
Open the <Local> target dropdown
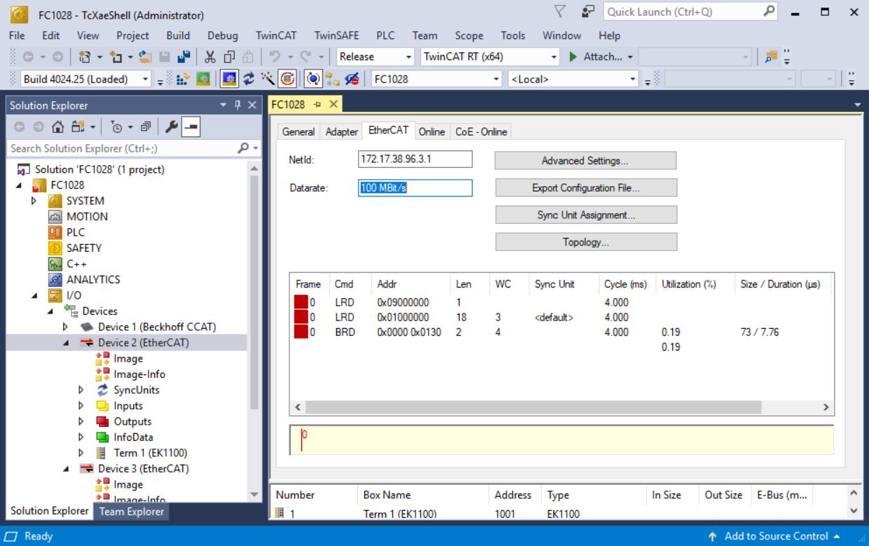click(632, 79)
